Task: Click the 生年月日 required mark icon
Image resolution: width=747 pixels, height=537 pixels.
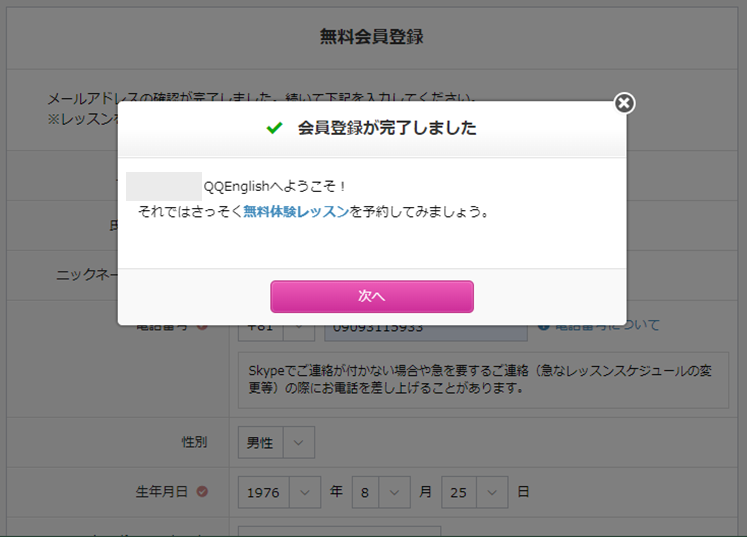Action: click(202, 491)
